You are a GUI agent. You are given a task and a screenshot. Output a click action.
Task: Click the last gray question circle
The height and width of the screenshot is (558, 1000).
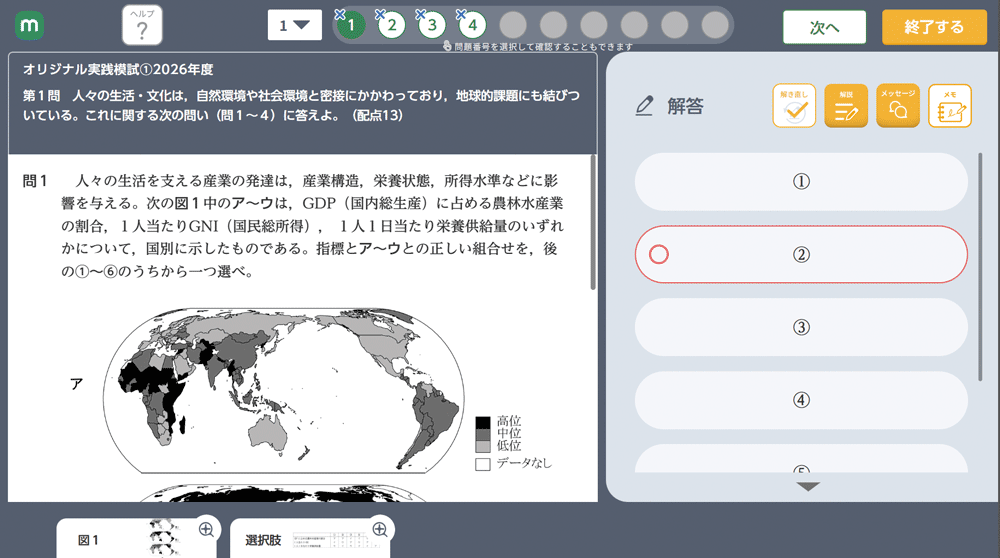715,26
